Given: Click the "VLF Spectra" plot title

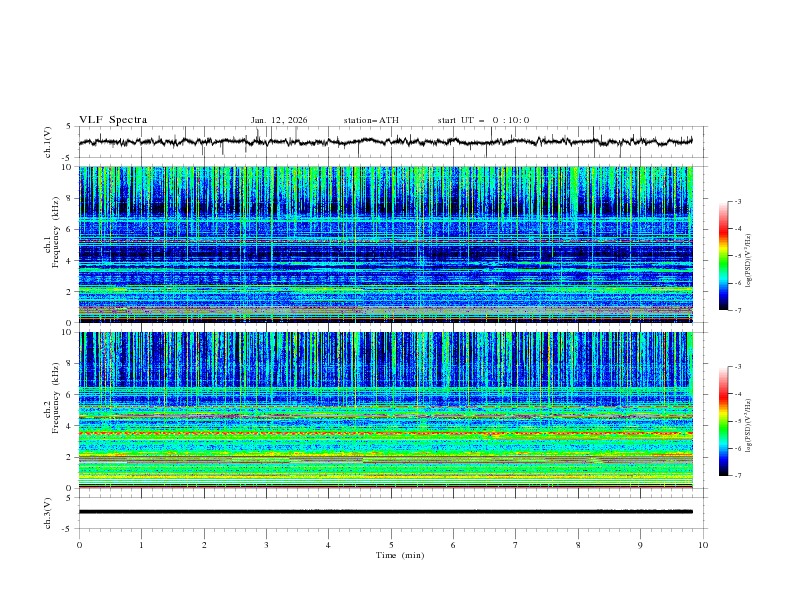Looking at the screenshot, I should point(113,120).
